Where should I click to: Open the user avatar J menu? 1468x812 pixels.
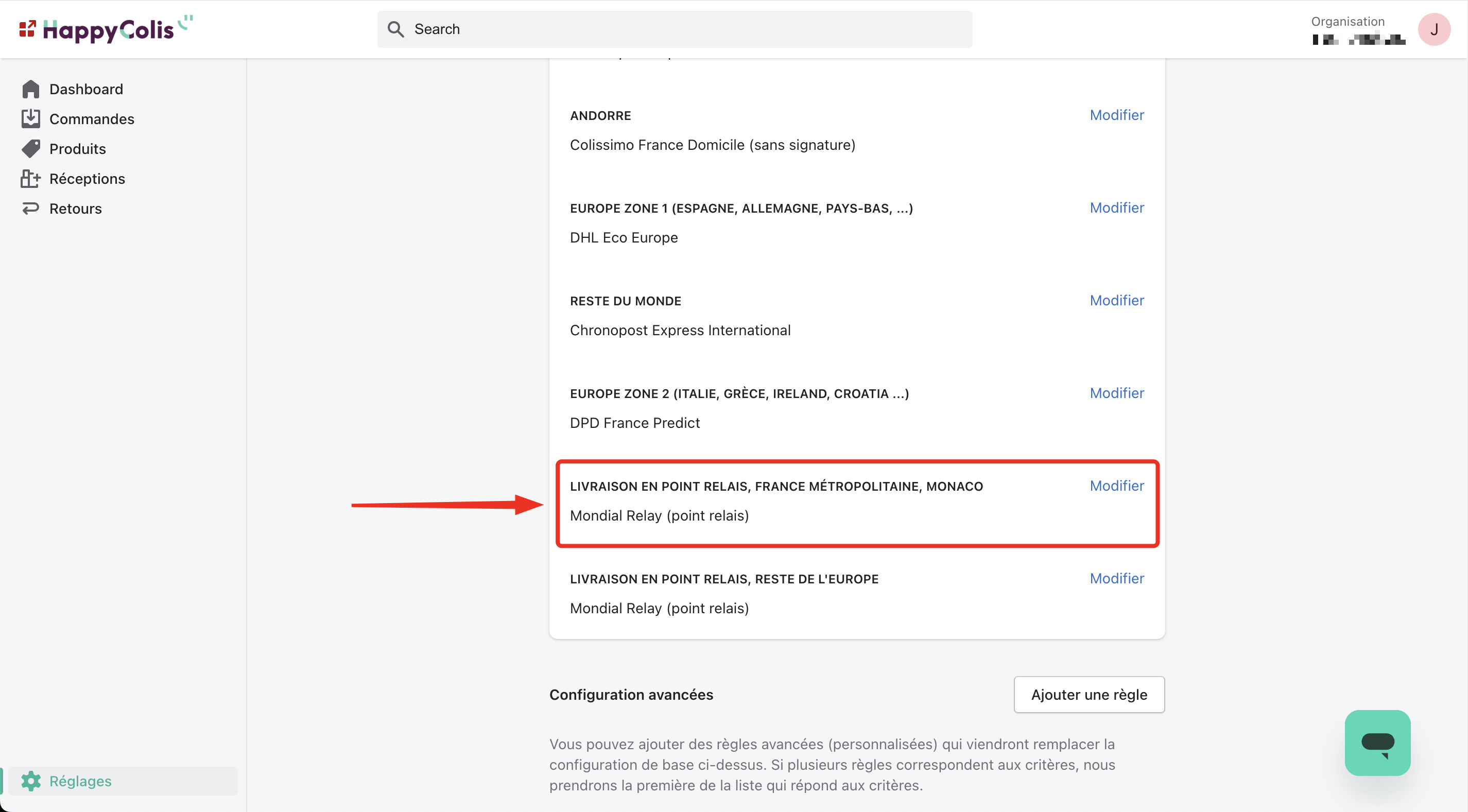pos(1434,29)
